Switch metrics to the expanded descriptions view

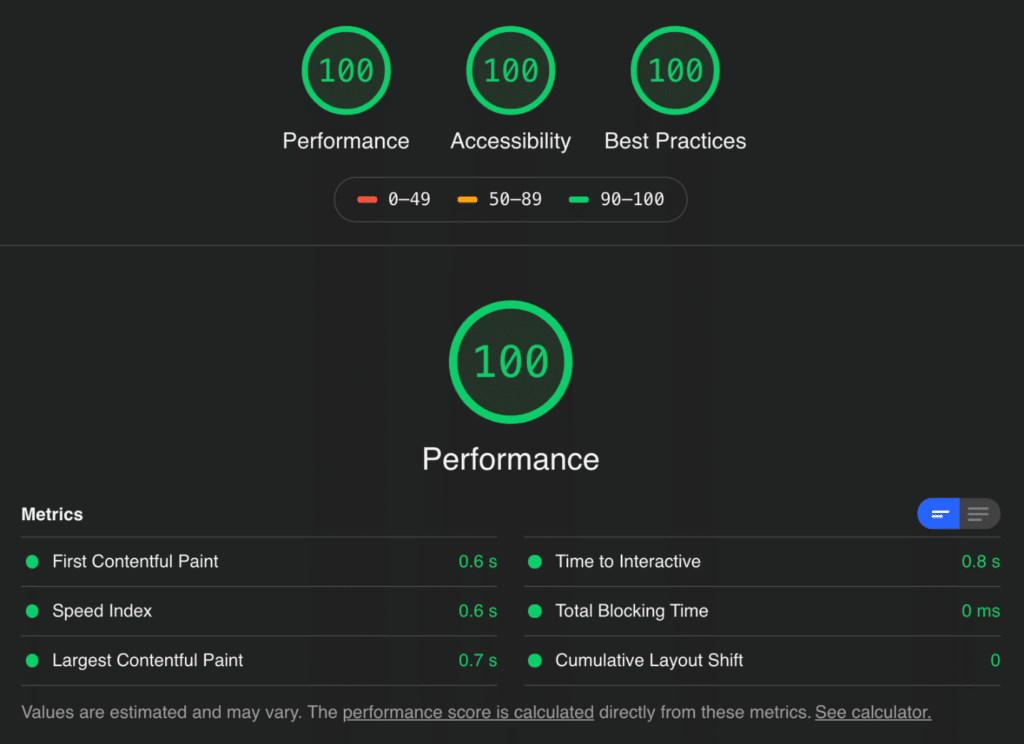click(979, 514)
